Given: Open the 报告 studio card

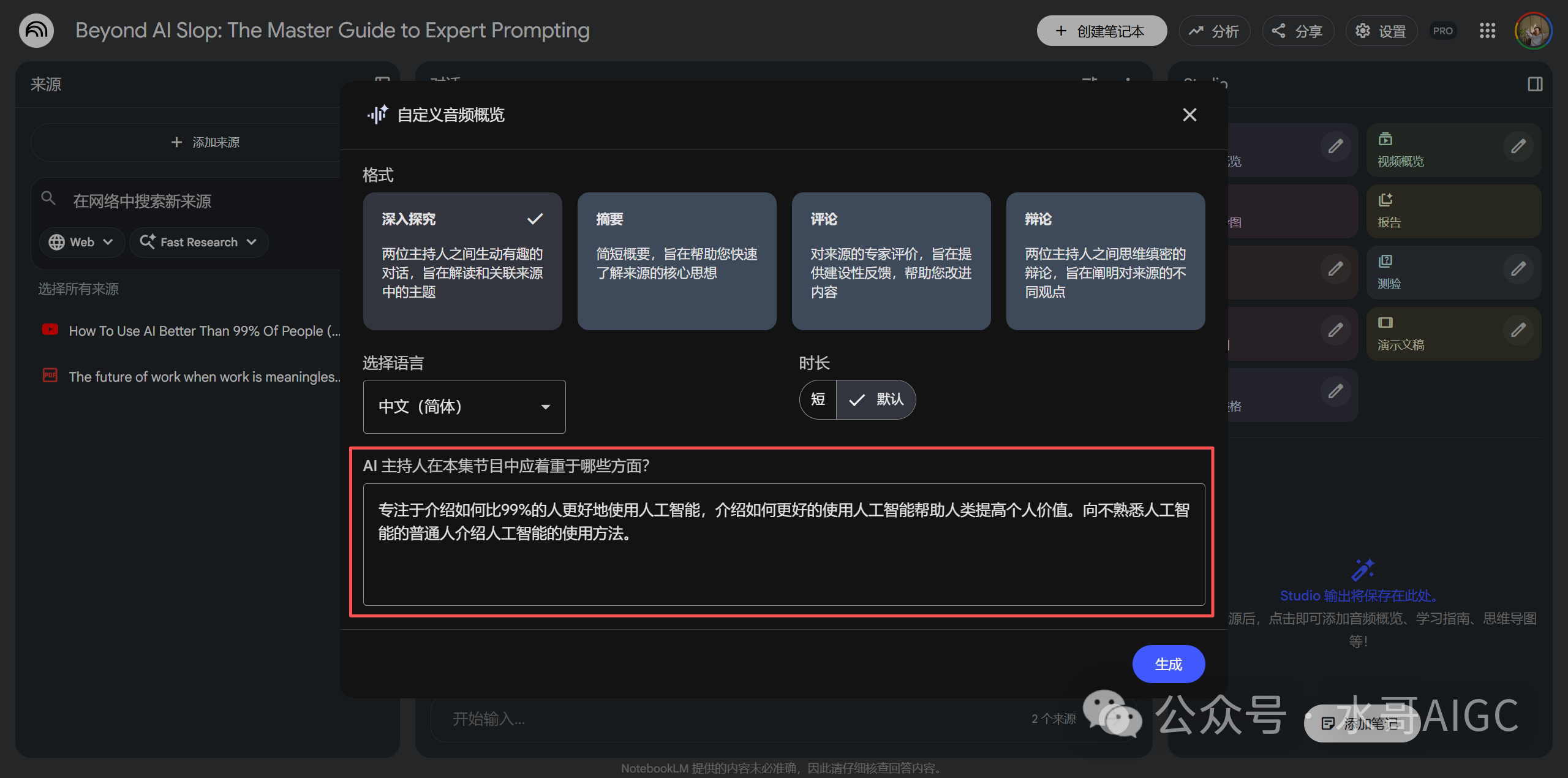Looking at the screenshot, I should (x=1453, y=211).
